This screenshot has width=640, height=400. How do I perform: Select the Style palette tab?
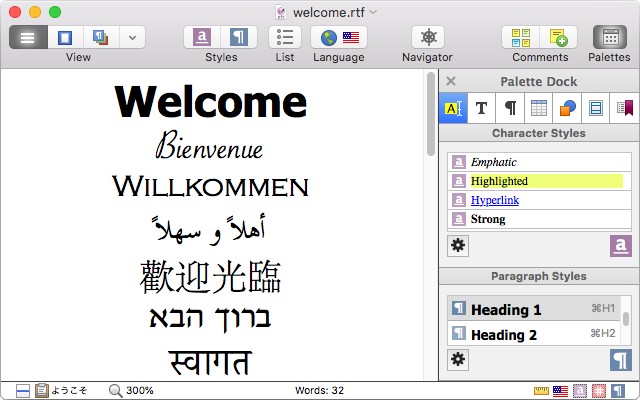(453, 108)
